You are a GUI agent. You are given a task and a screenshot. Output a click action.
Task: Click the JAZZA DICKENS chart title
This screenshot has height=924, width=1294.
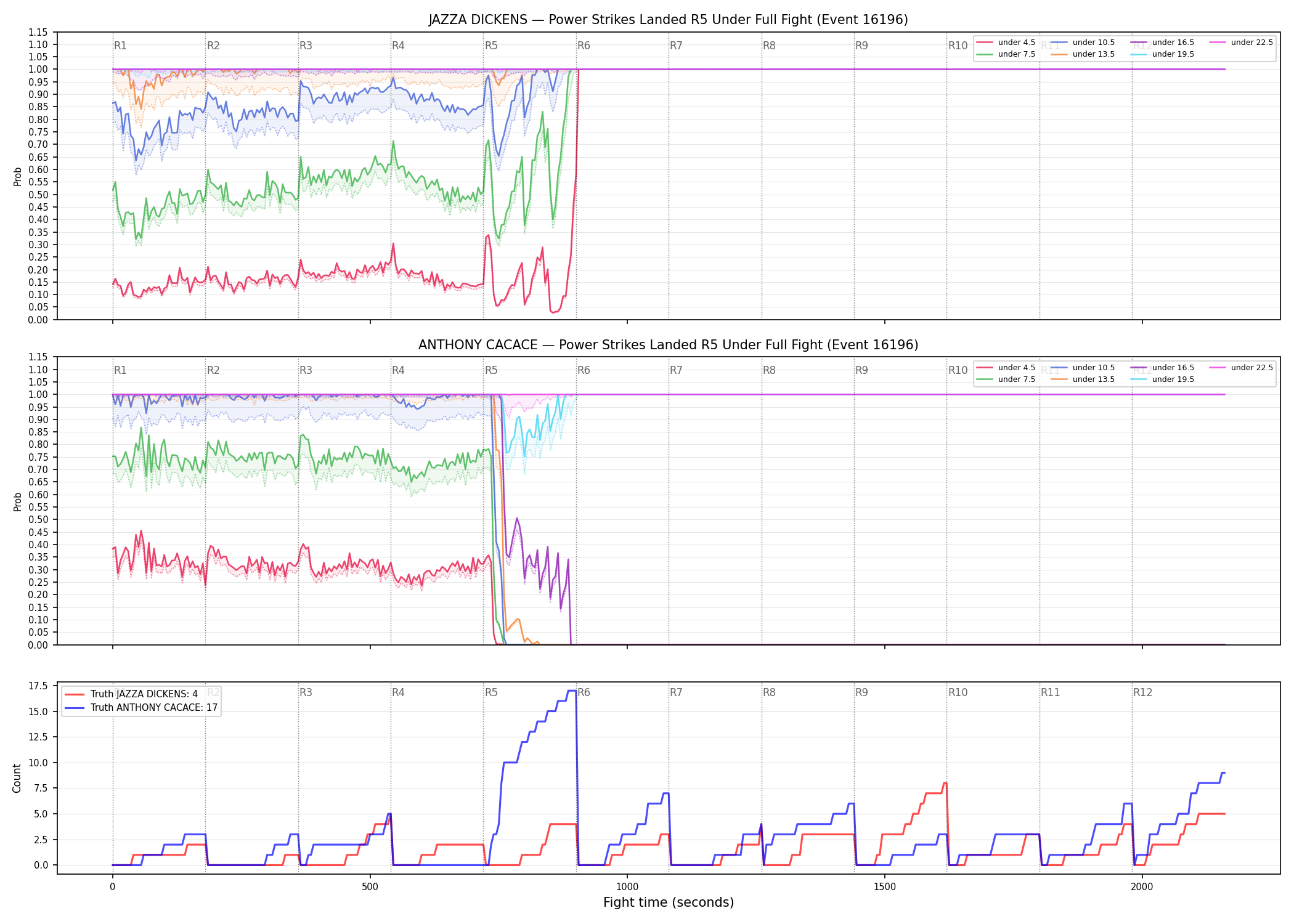click(x=669, y=20)
